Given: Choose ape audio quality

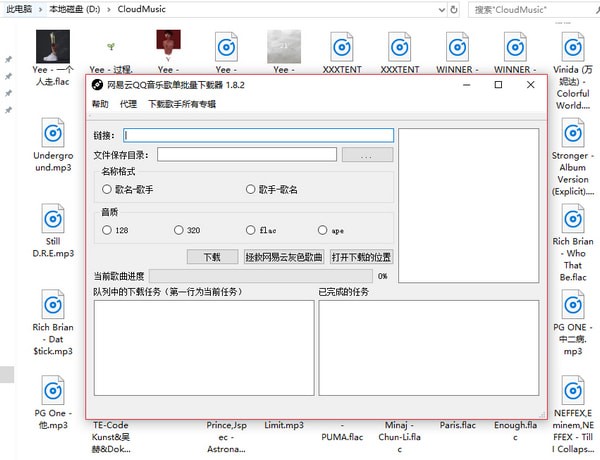Looking at the screenshot, I should 331,230.
